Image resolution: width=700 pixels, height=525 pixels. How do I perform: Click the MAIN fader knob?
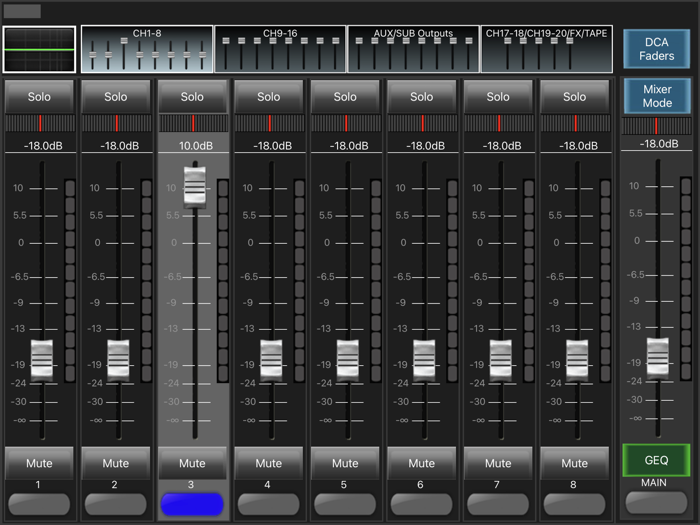658,358
